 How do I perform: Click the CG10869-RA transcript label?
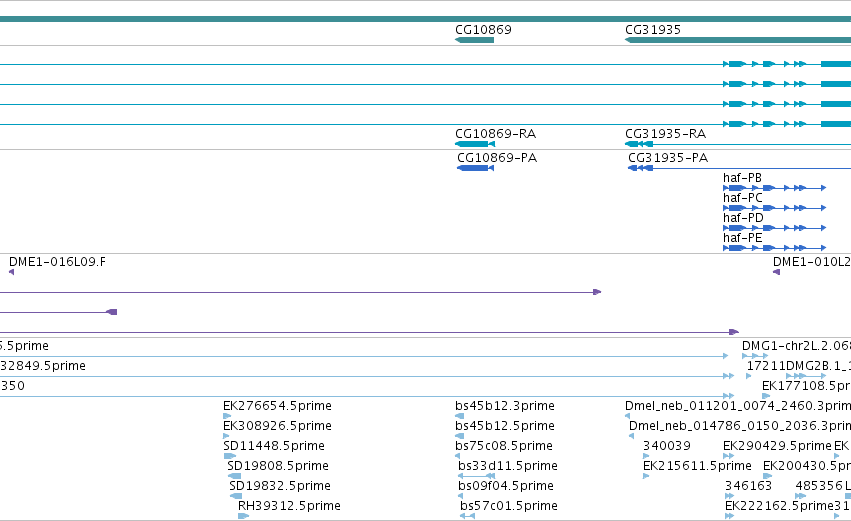point(496,134)
